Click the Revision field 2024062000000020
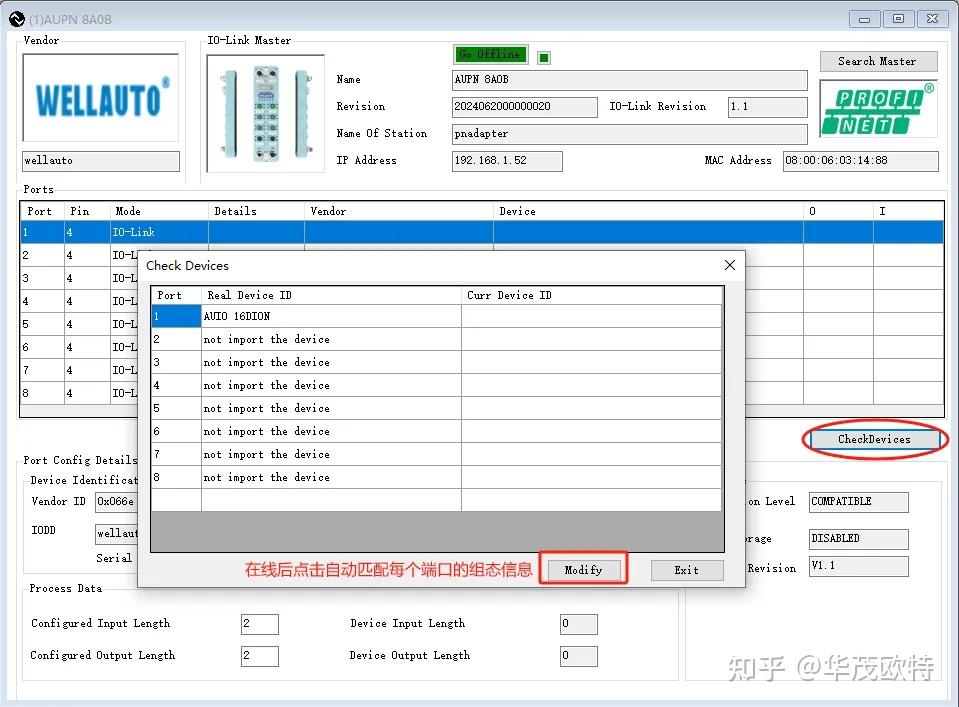 point(524,106)
